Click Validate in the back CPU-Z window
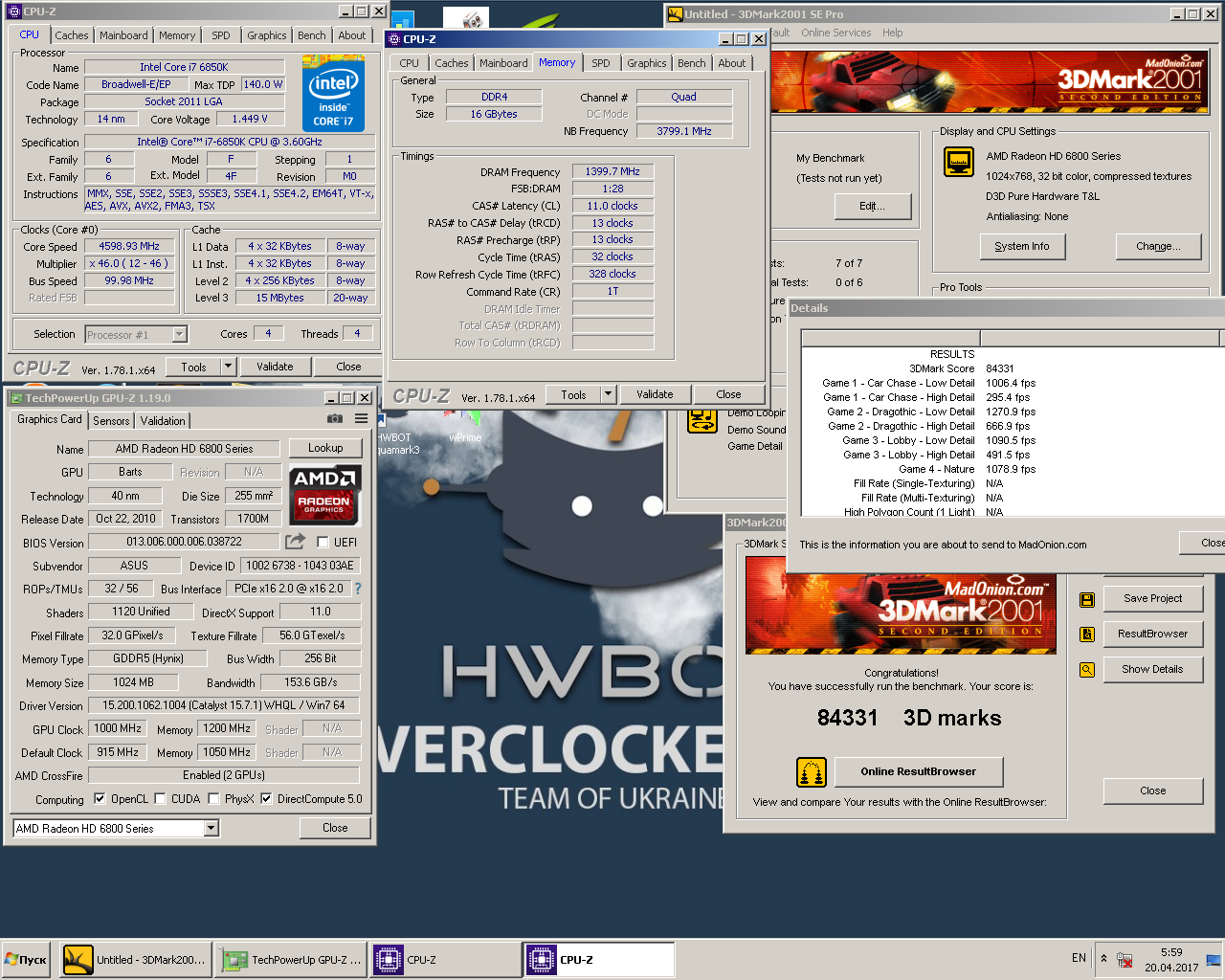Viewport: 1225px width, 980px height. (x=275, y=367)
